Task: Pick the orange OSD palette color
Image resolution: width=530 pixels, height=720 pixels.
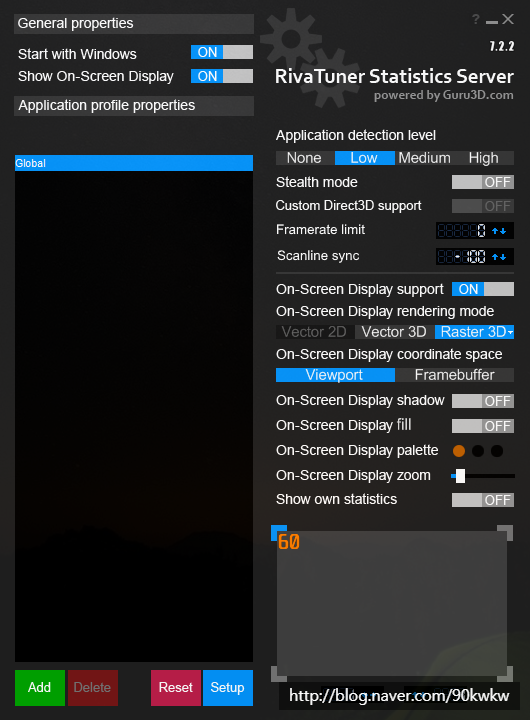Action: [x=459, y=451]
